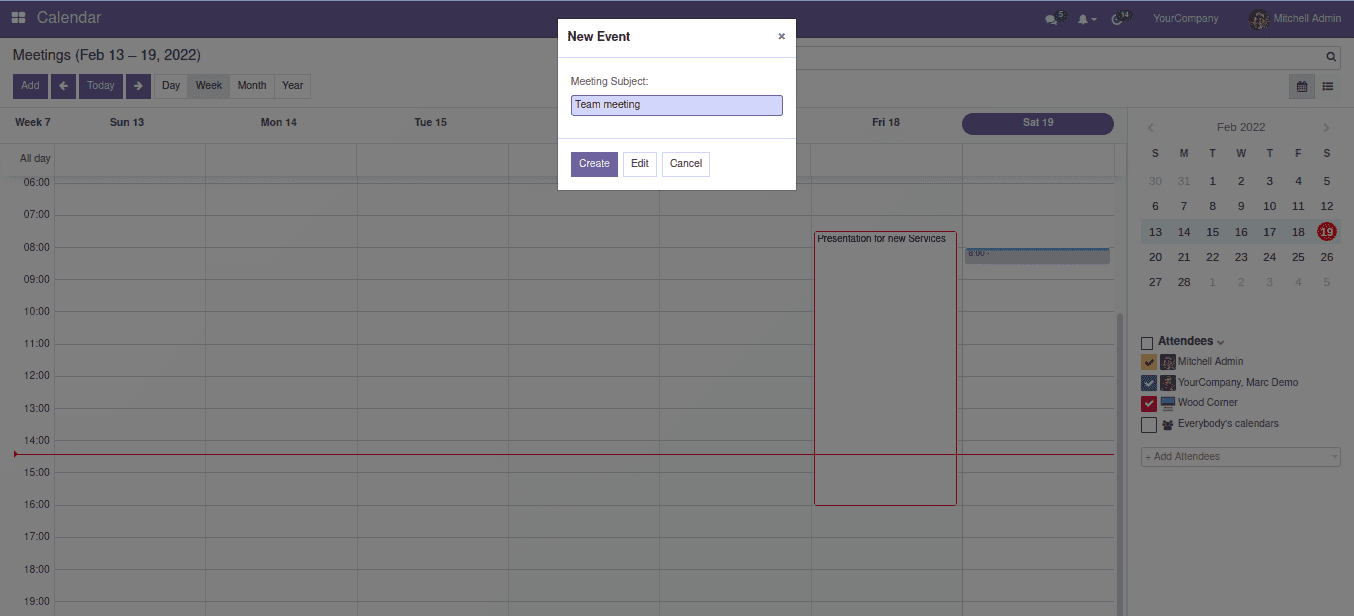The width and height of the screenshot is (1354, 616).
Task: Click the Meeting Subject input field
Action: coord(676,105)
